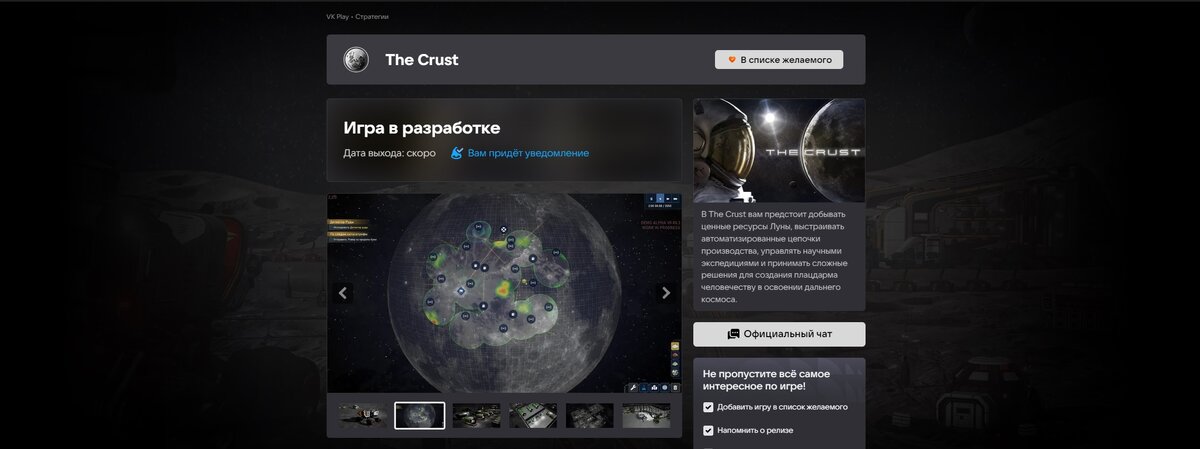Click The Crust round moon game icon
1200x449 pixels.
coord(355,60)
